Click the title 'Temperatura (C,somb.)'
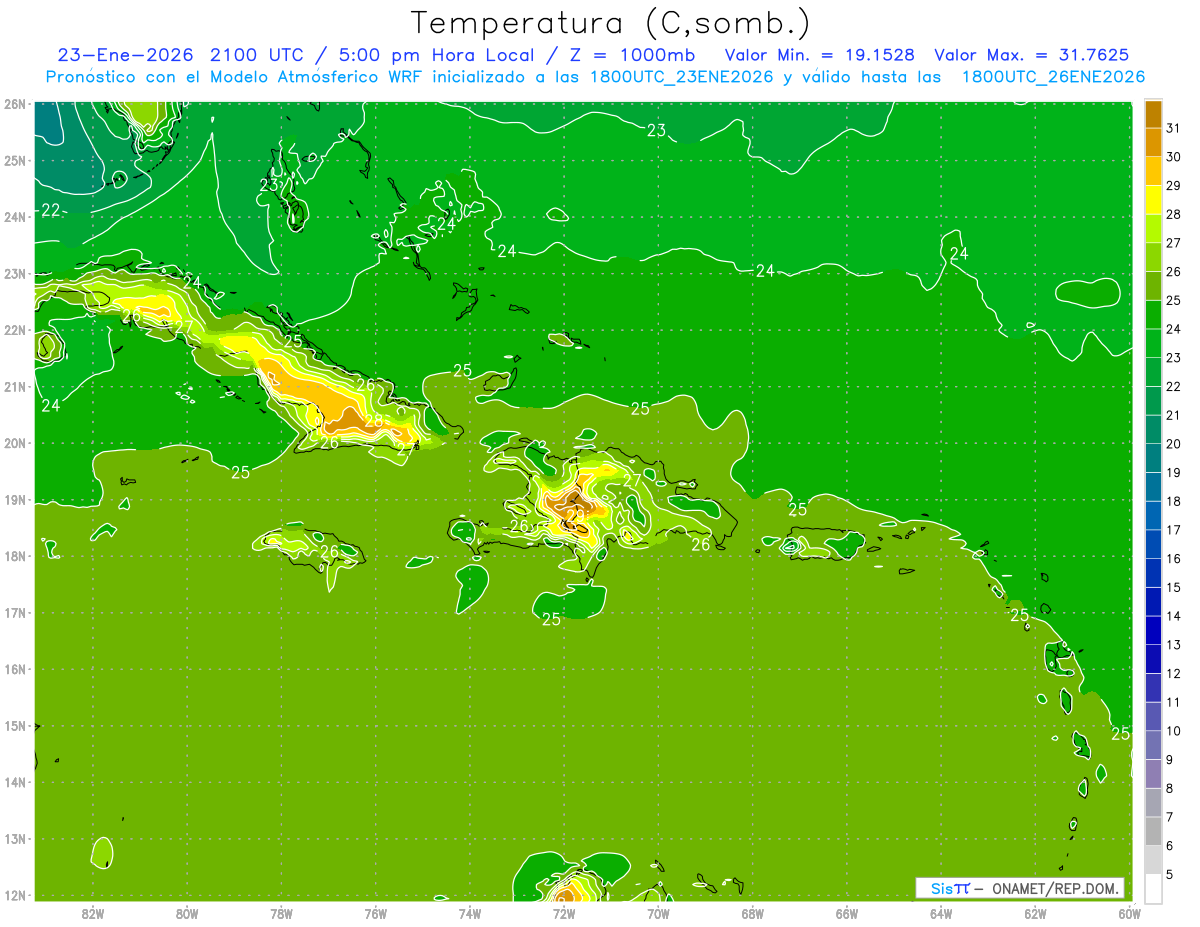The height and width of the screenshot is (927, 1200). (610, 24)
